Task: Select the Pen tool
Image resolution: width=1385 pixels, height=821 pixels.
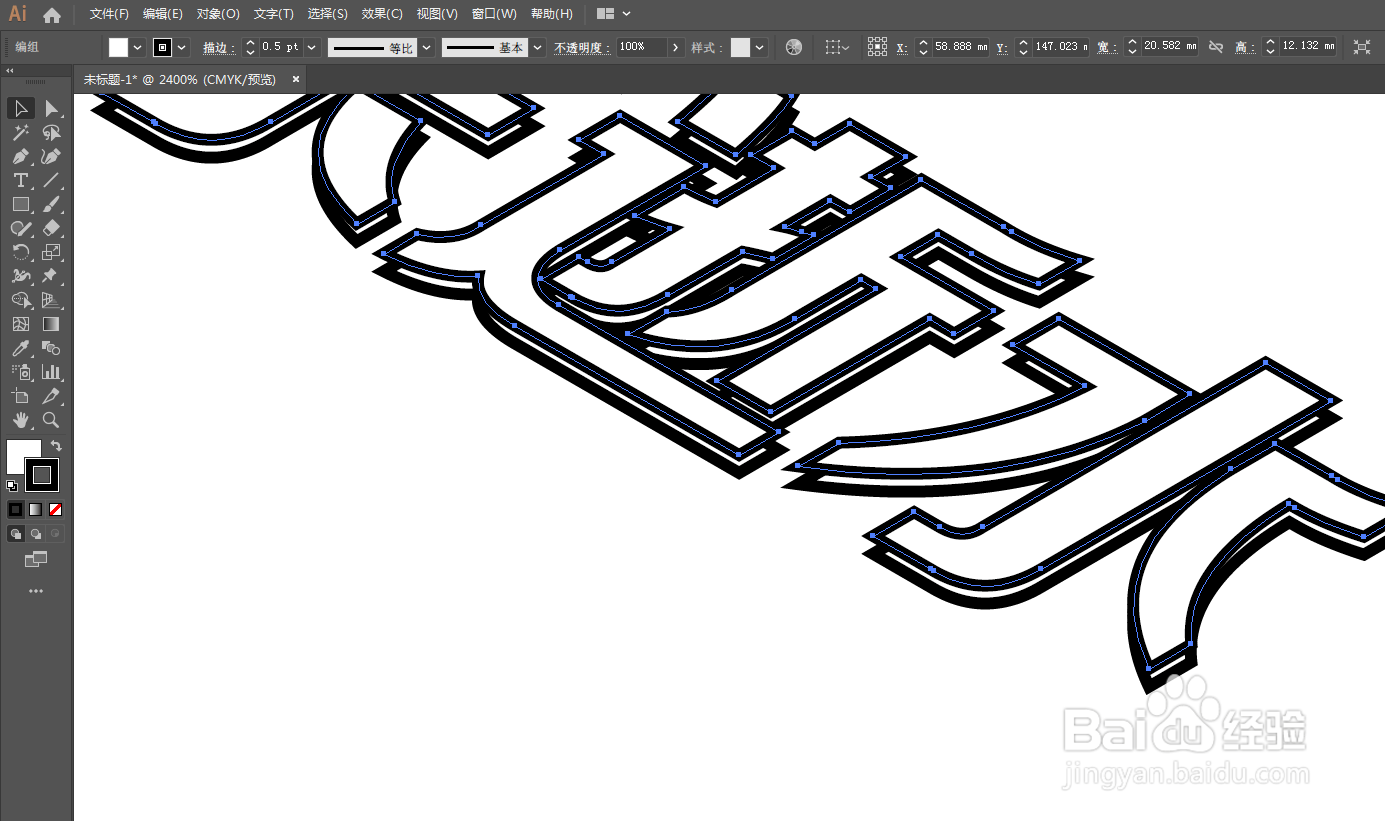Action: click(x=21, y=156)
